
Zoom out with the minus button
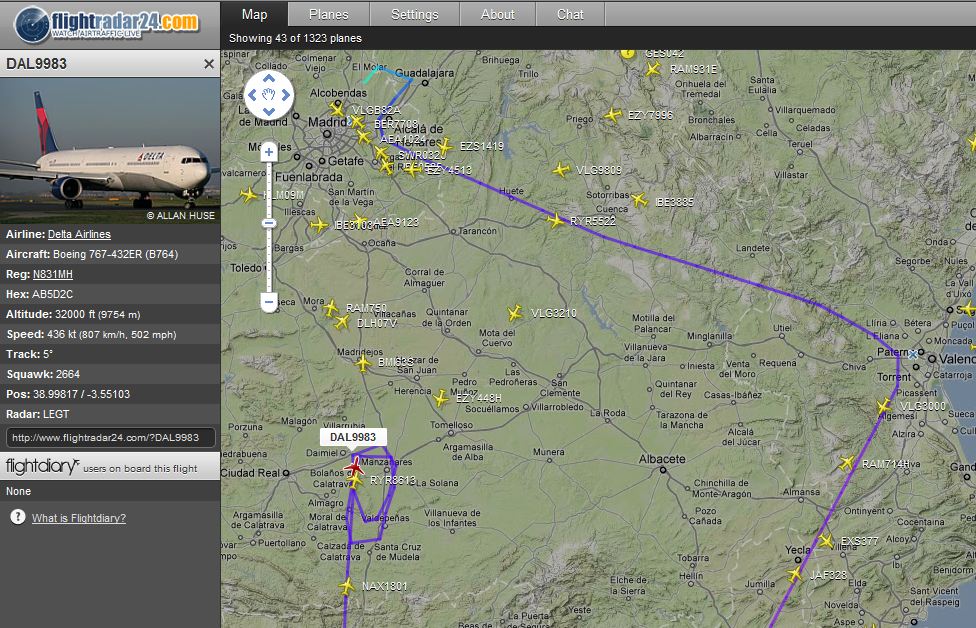268,300
